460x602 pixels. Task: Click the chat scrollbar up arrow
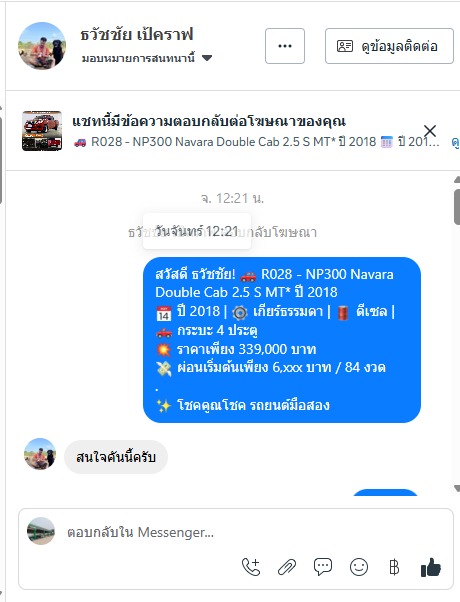[457, 179]
